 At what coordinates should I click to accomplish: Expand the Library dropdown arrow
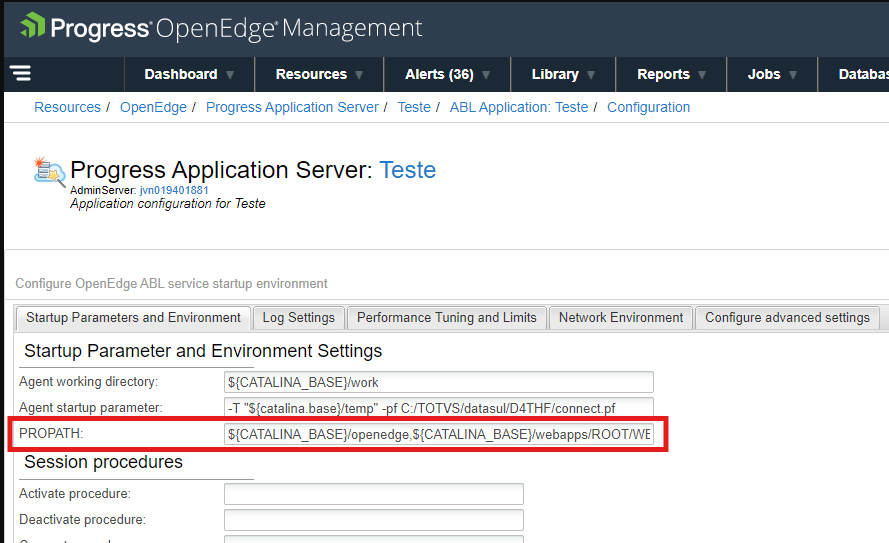click(x=591, y=75)
